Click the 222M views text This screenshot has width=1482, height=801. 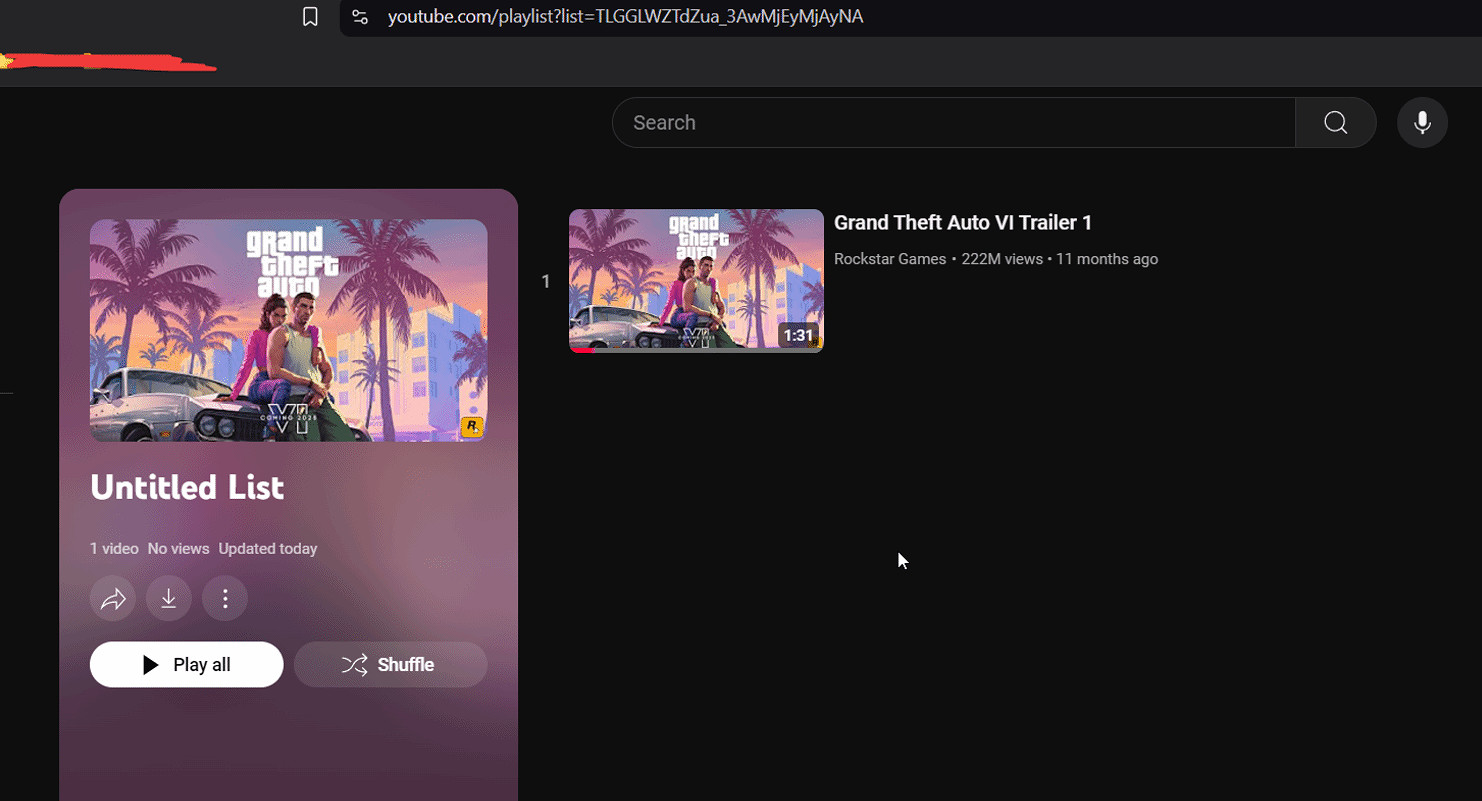pyautogui.click(x=1002, y=259)
